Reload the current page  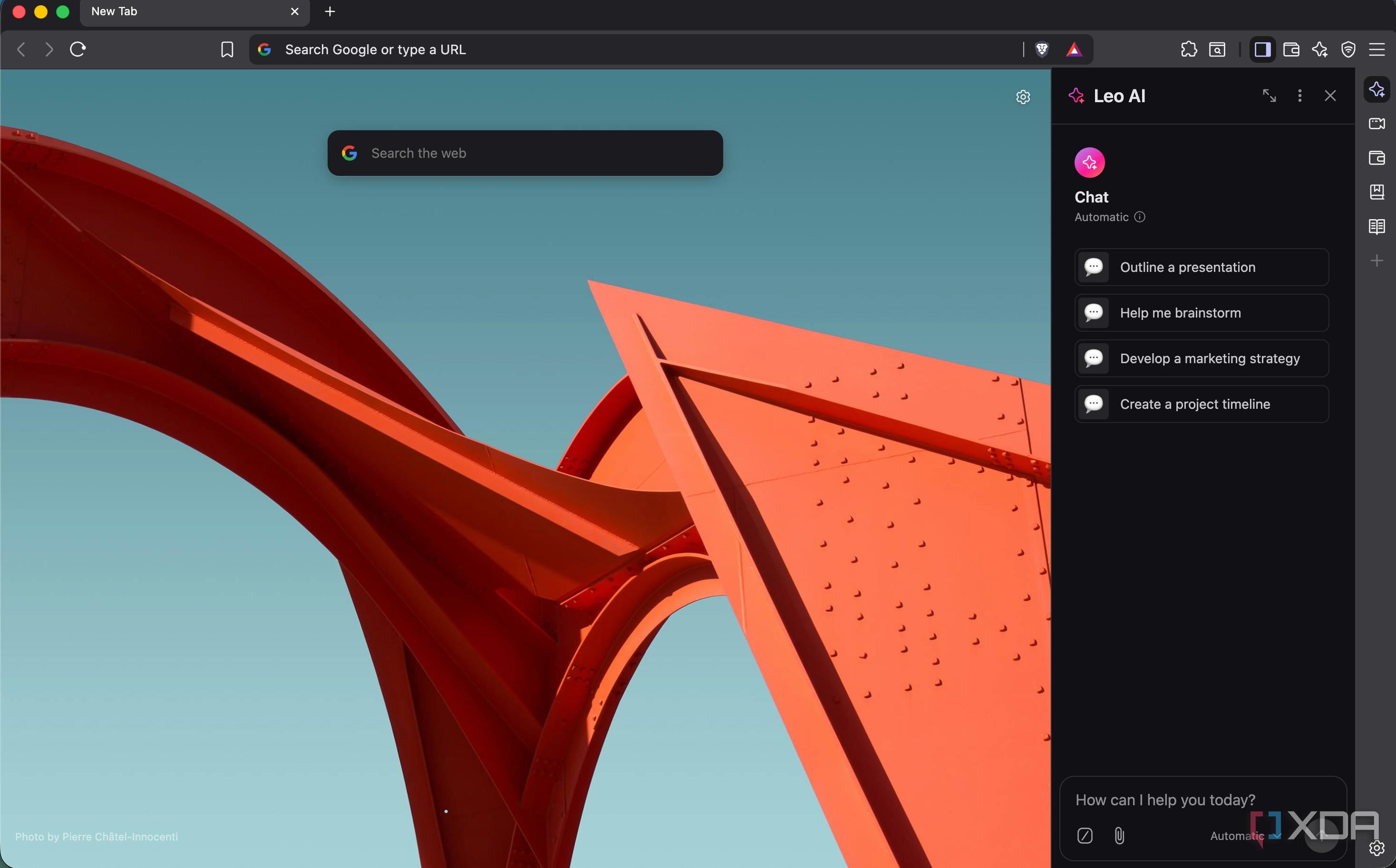[78, 49]
